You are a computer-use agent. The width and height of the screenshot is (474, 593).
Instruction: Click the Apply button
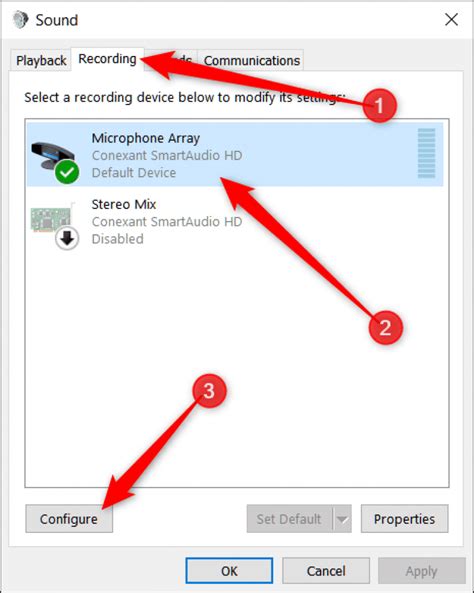point(421,571)
